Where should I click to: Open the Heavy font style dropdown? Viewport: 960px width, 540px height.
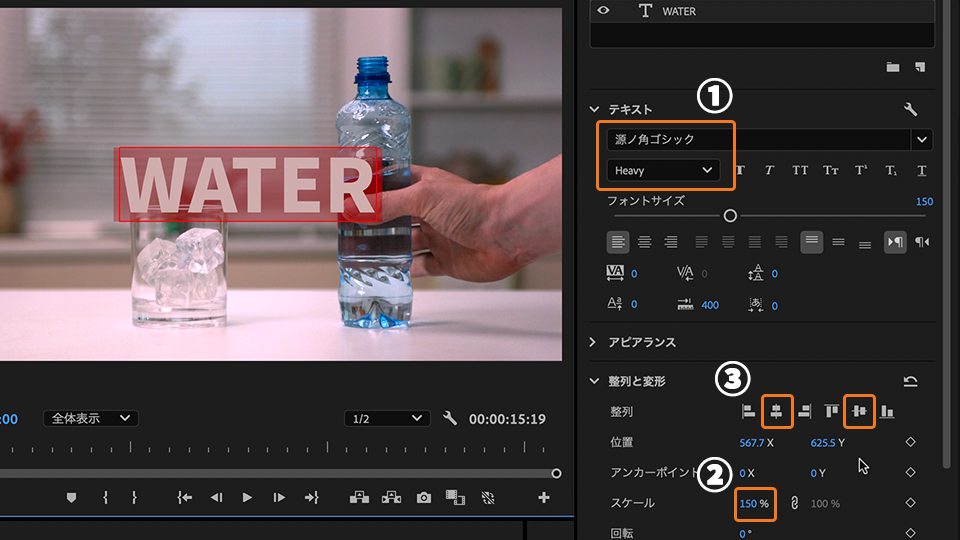click(663, 170)
